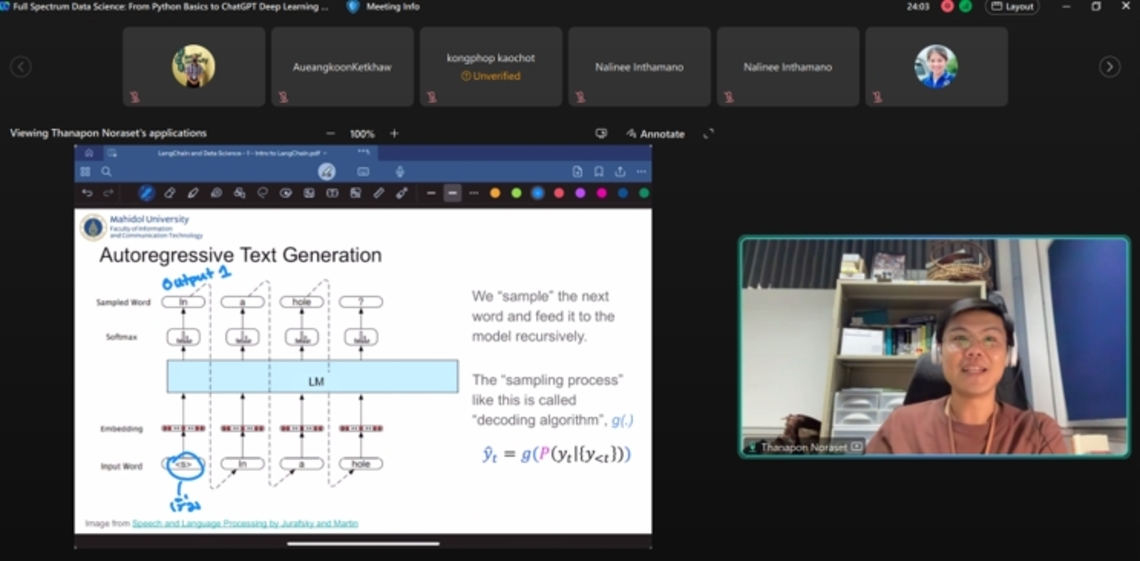Click the microphone icon in PDF app

tap(400, 172)
